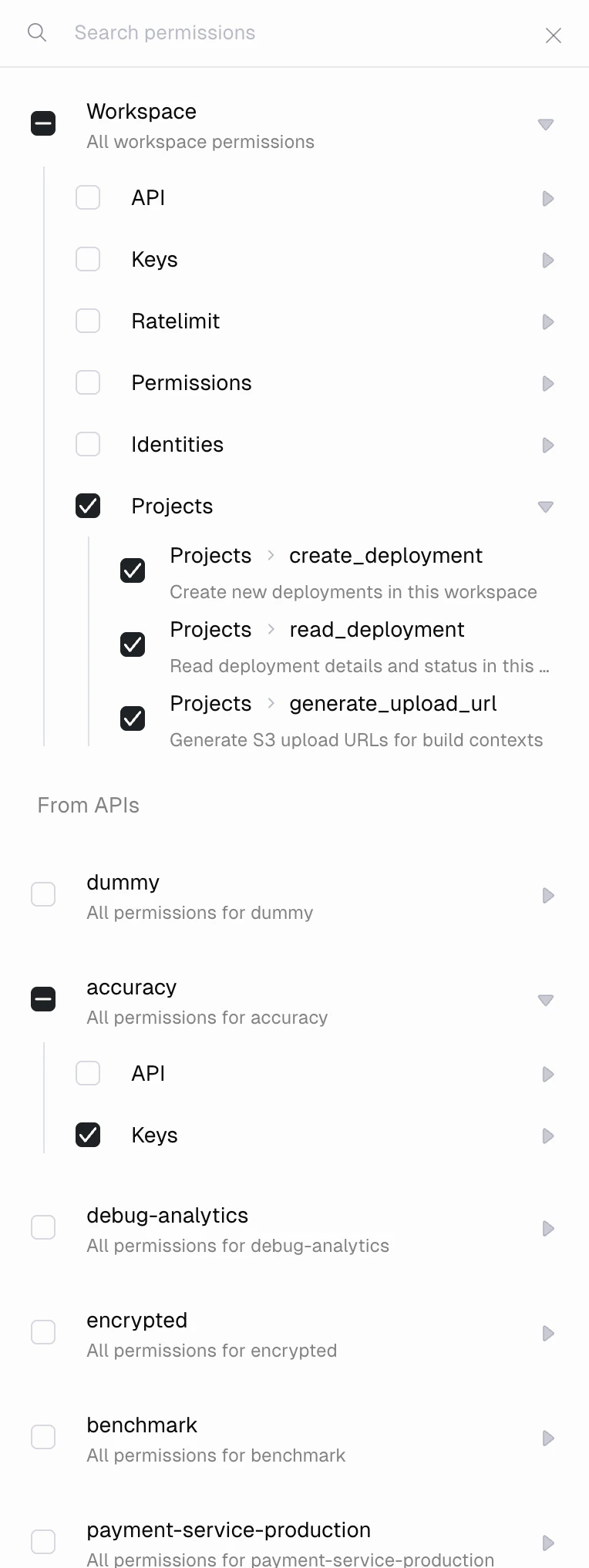Enable the API workspace permission
589x1568 pixels.
(88, 197)
